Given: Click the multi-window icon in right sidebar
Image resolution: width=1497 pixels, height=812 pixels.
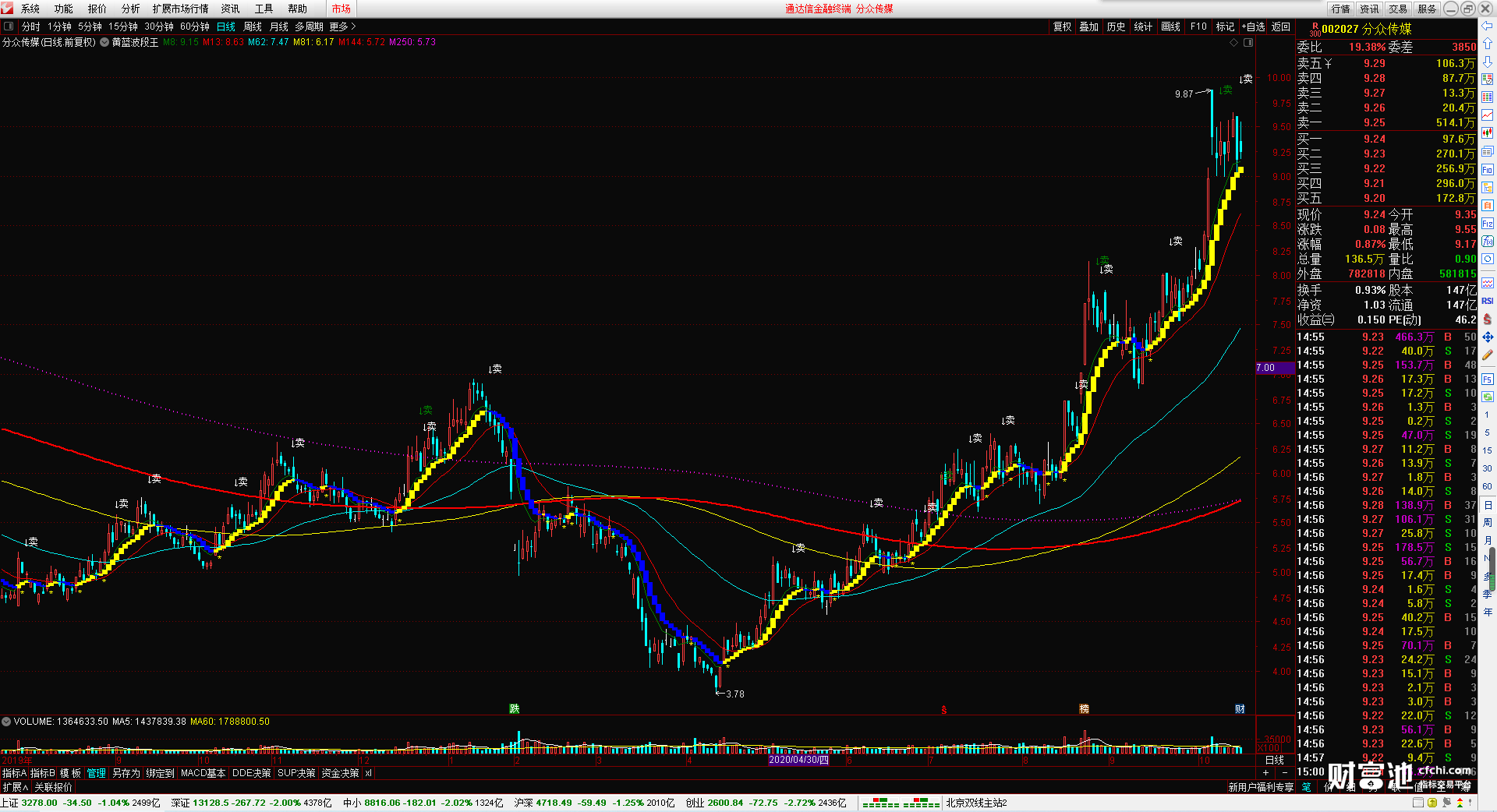Looking at the screenshot, I should (1488, 151).
